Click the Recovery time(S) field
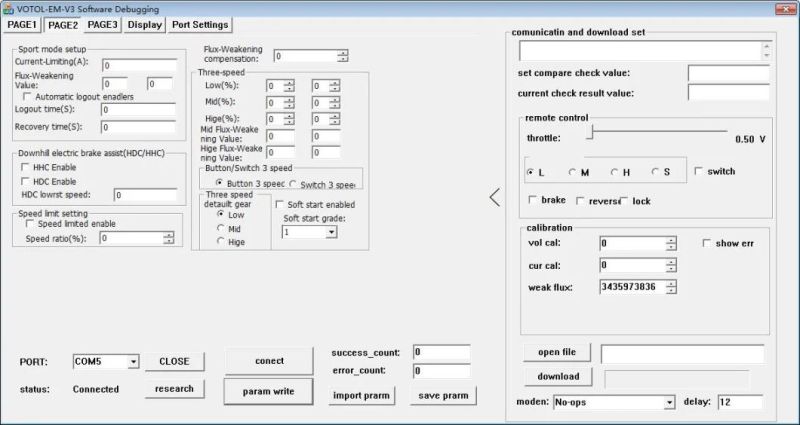800x425 pixels. coord(138,127)
